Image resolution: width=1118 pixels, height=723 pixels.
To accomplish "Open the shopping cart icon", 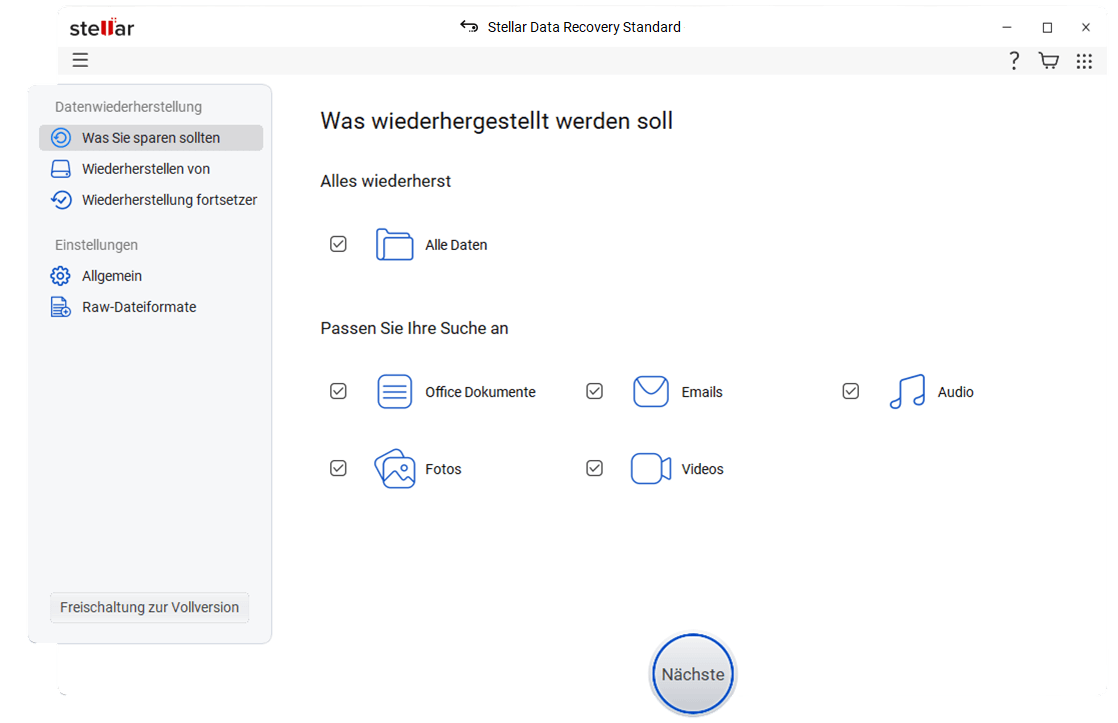I will point(1048,60).
